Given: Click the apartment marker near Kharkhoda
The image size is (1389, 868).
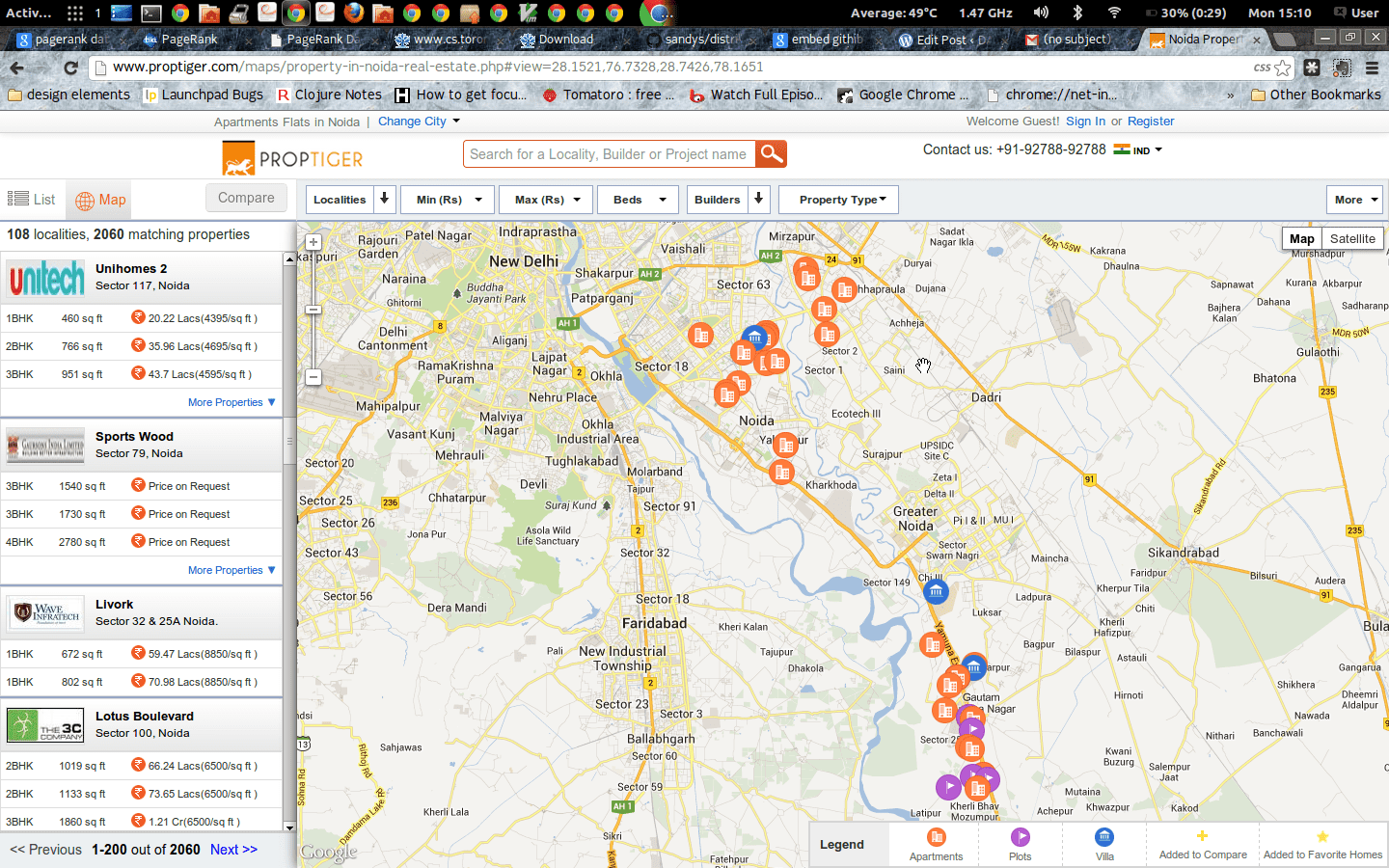Looking at the screenshot, I should tap(781, 473).
